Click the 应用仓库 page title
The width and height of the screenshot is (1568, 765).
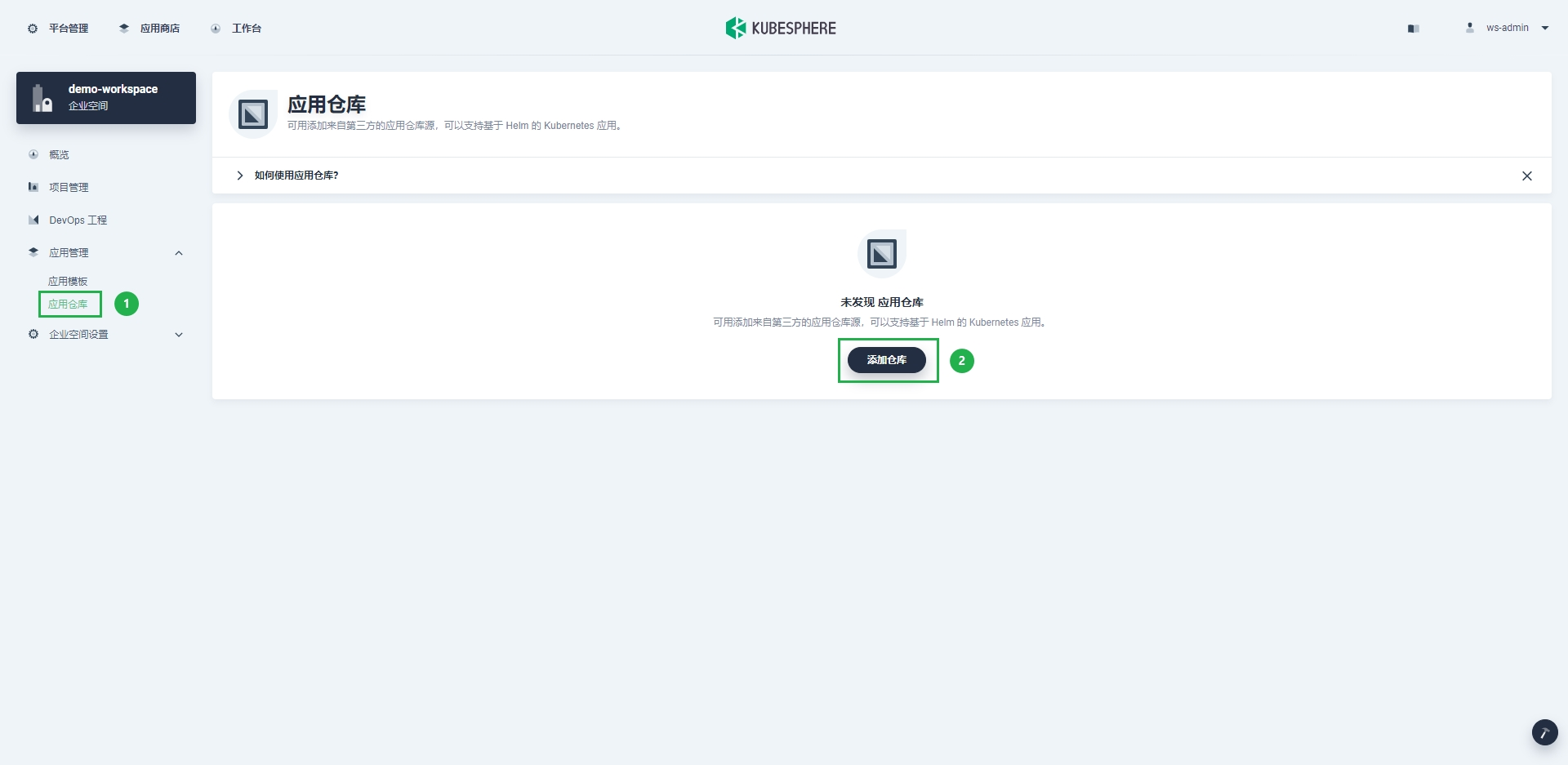pyautogui.click(x=327, y=105)
